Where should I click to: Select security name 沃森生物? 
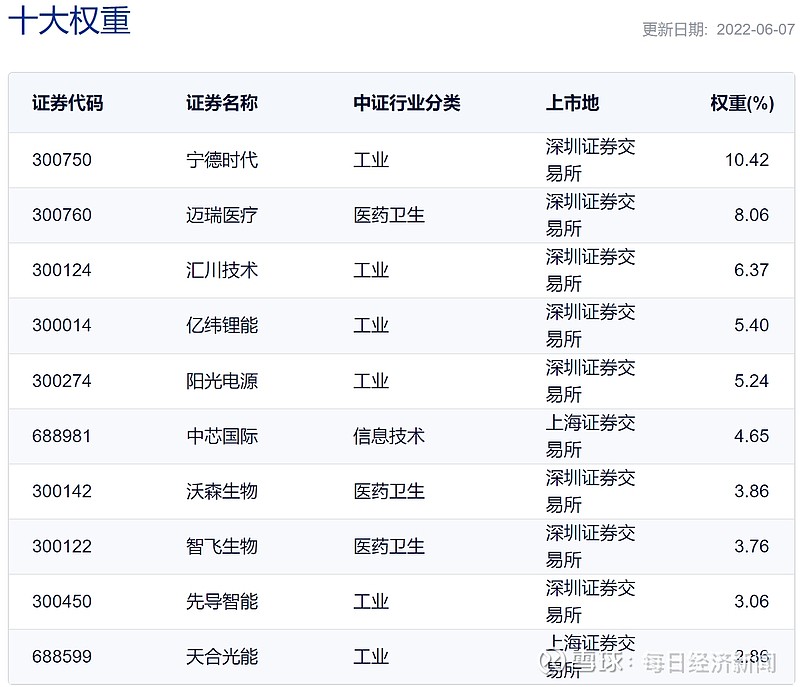(222, 491)
